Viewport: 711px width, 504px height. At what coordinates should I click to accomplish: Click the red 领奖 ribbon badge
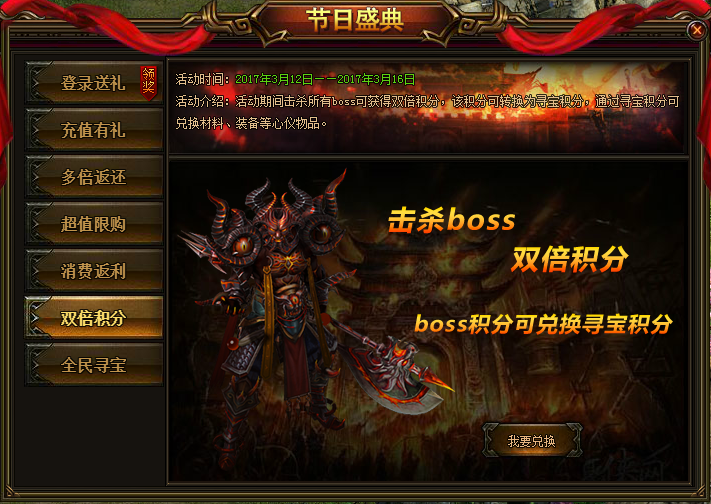point(149,83)
